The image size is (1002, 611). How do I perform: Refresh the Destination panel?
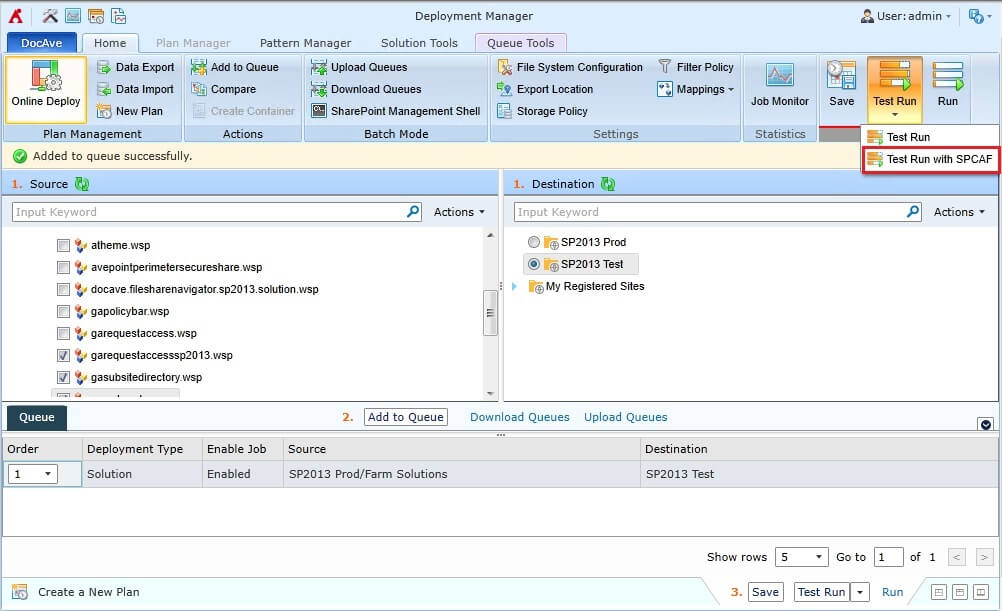(x=608, y=184)
